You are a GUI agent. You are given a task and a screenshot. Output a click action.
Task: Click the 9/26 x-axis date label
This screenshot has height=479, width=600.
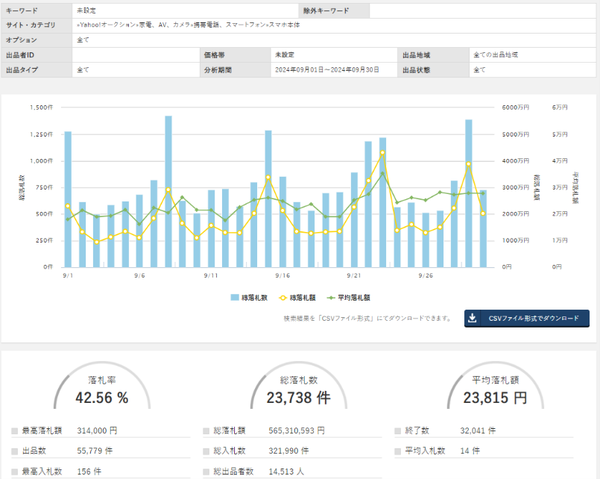pos(426,276)
